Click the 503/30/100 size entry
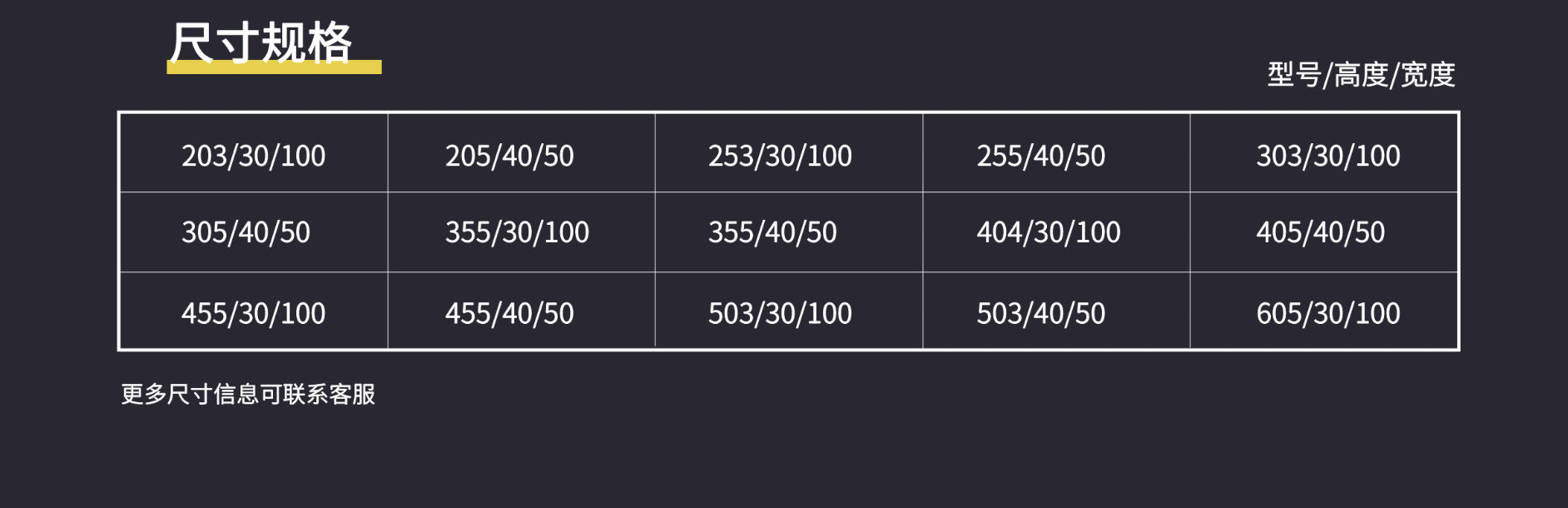1568x508 pixels. click(780, 313)
